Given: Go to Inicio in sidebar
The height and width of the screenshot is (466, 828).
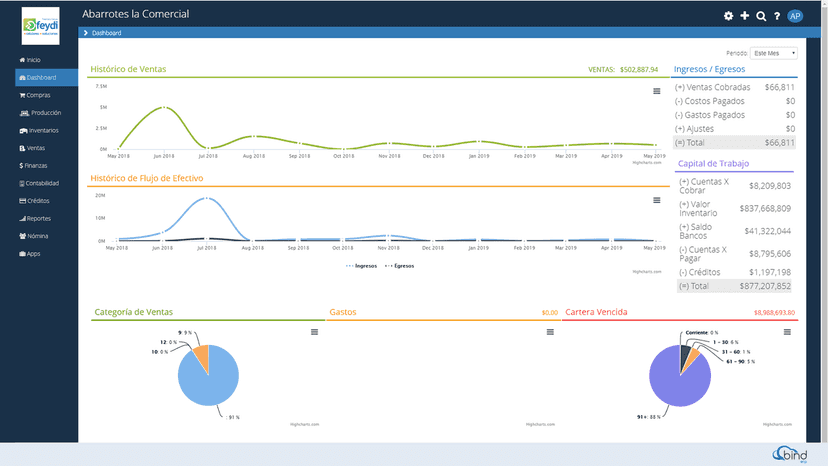Looking at the screenshot, I should pos(30,60).
